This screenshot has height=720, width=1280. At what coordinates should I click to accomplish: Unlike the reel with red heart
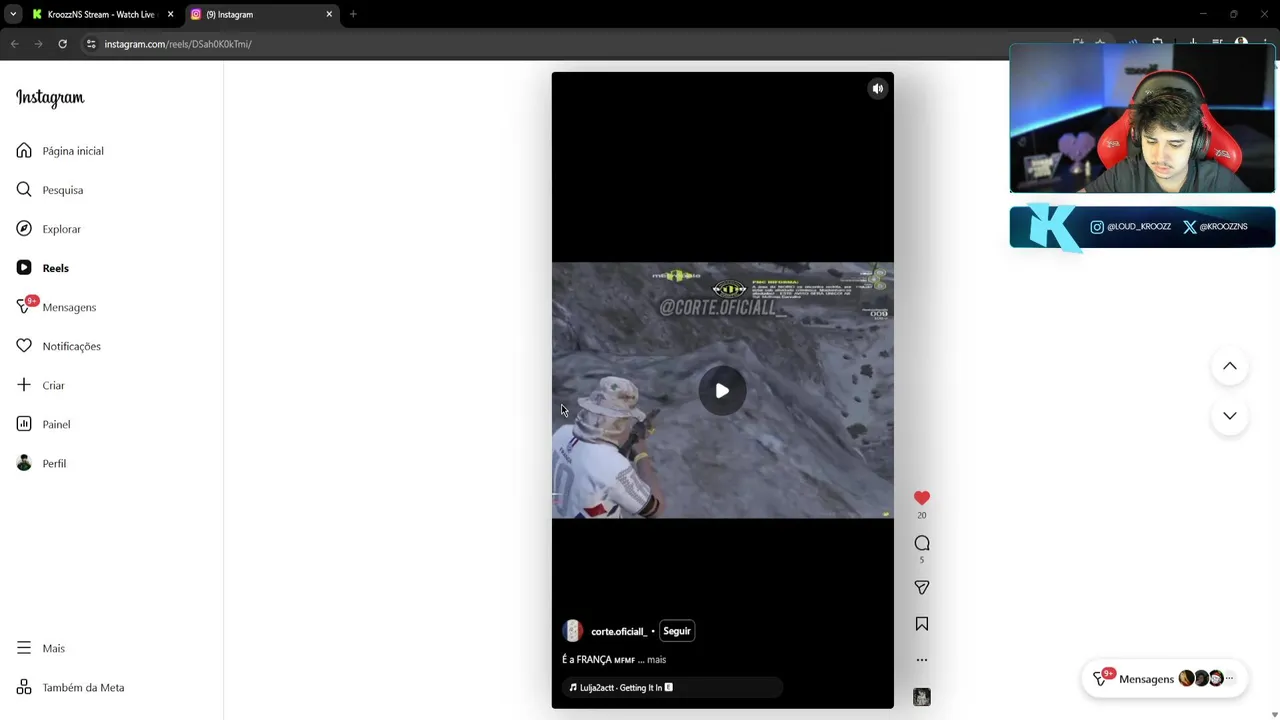[x=922, y=498]
